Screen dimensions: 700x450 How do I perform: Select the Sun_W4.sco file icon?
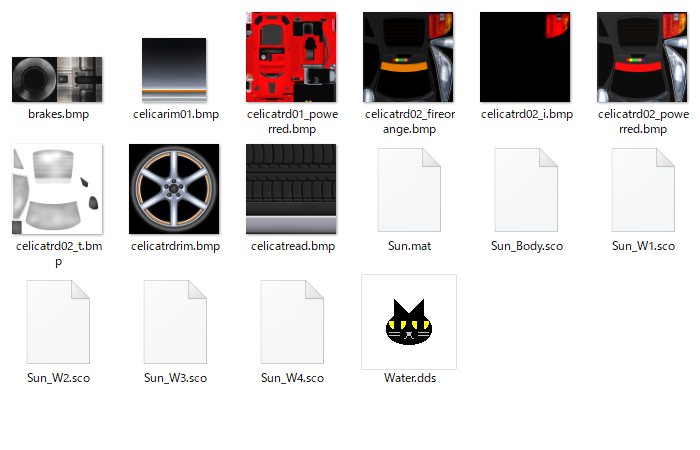point(292,321)
